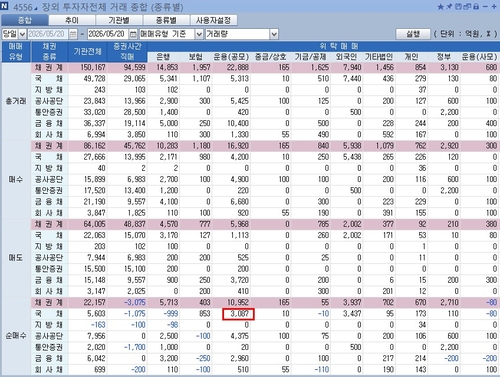Click the end date field 2026/05/20
Screen dimensions: 500x377
click(x=108, y=34)
